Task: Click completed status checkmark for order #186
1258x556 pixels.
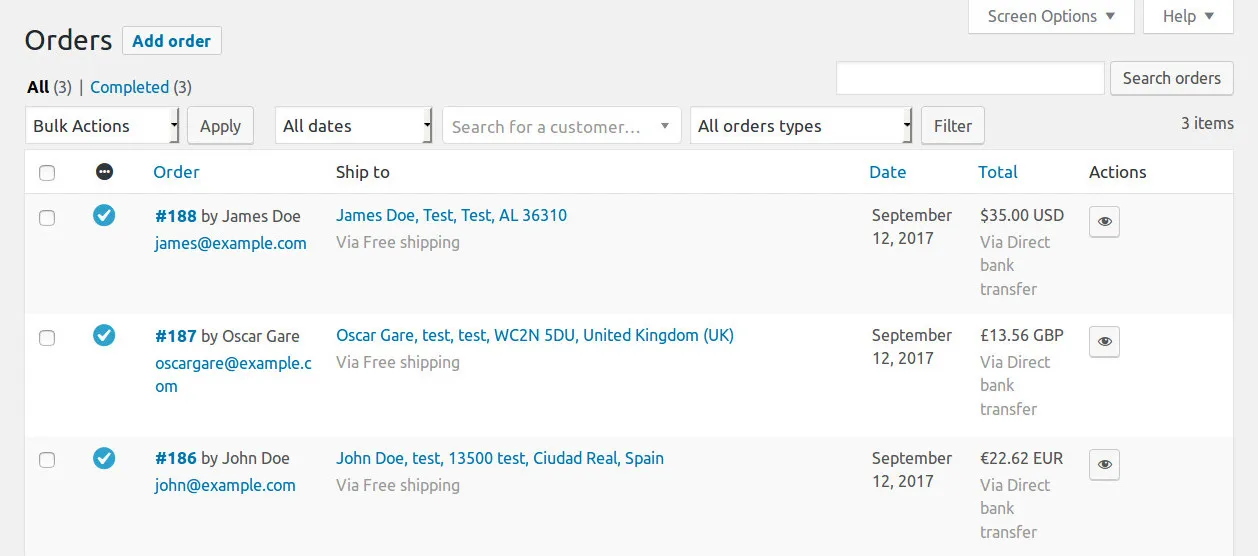Action: [x=104, y=458]
